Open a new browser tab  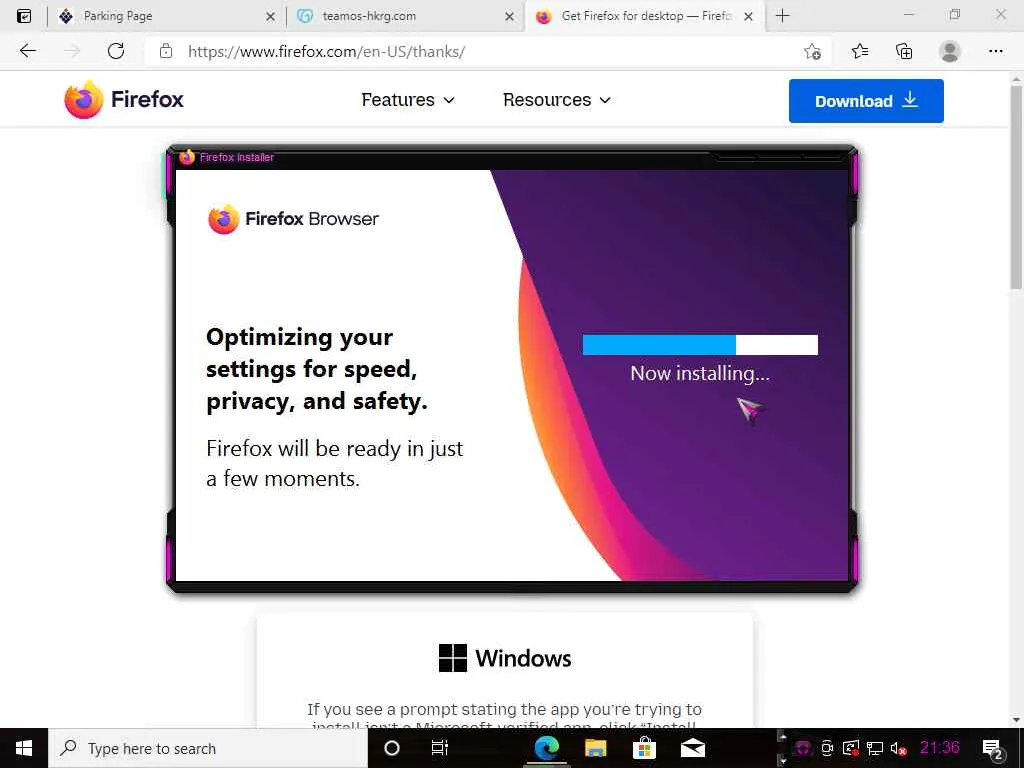pyautogui.click(x=782, y=16)
